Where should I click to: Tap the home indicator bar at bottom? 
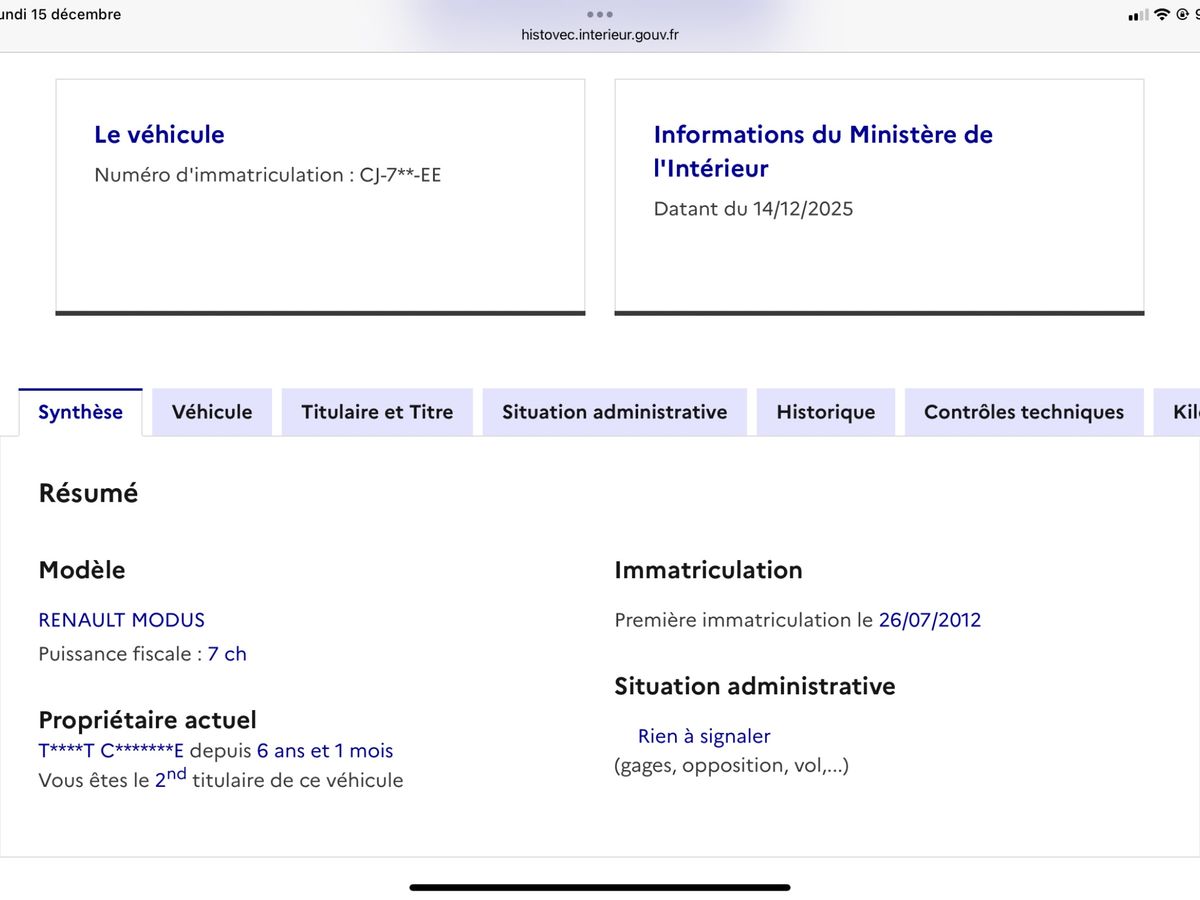point(599,886)
